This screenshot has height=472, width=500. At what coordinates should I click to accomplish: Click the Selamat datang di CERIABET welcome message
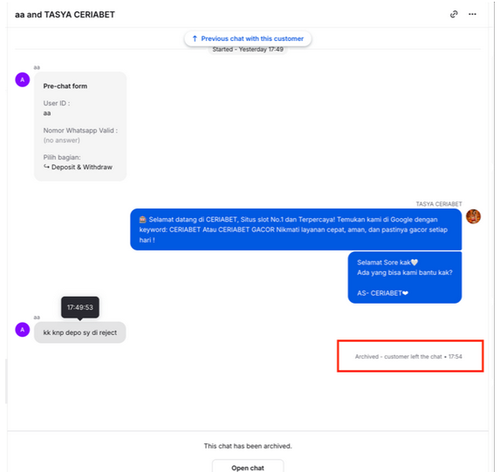click(x=296, y=229)
